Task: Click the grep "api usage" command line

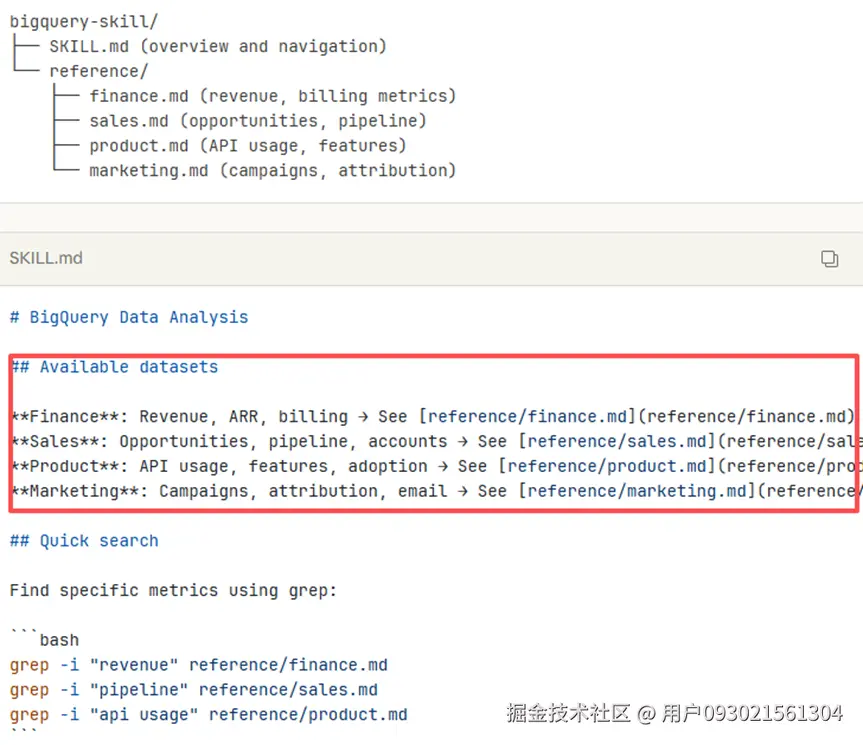Action: (208, 715)
